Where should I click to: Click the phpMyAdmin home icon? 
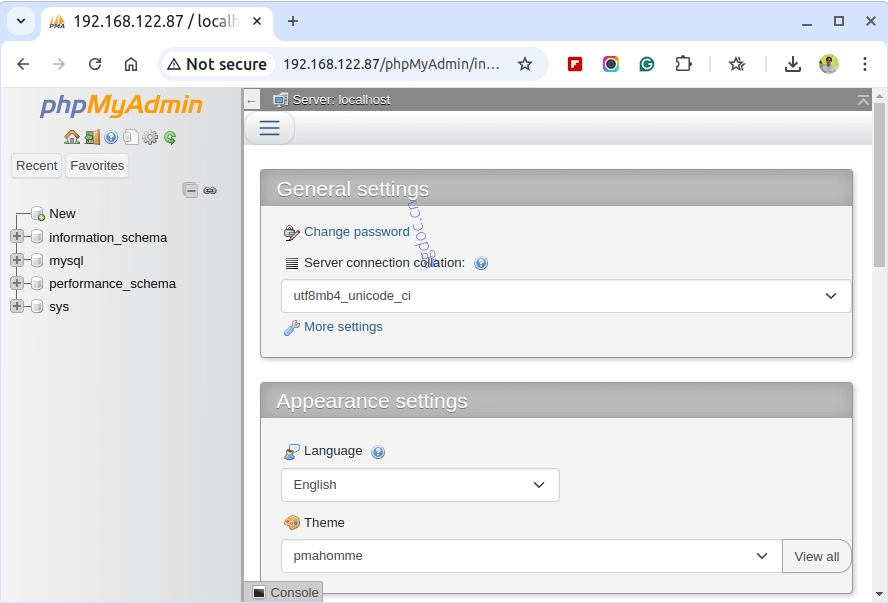click(x=72, y=137)
